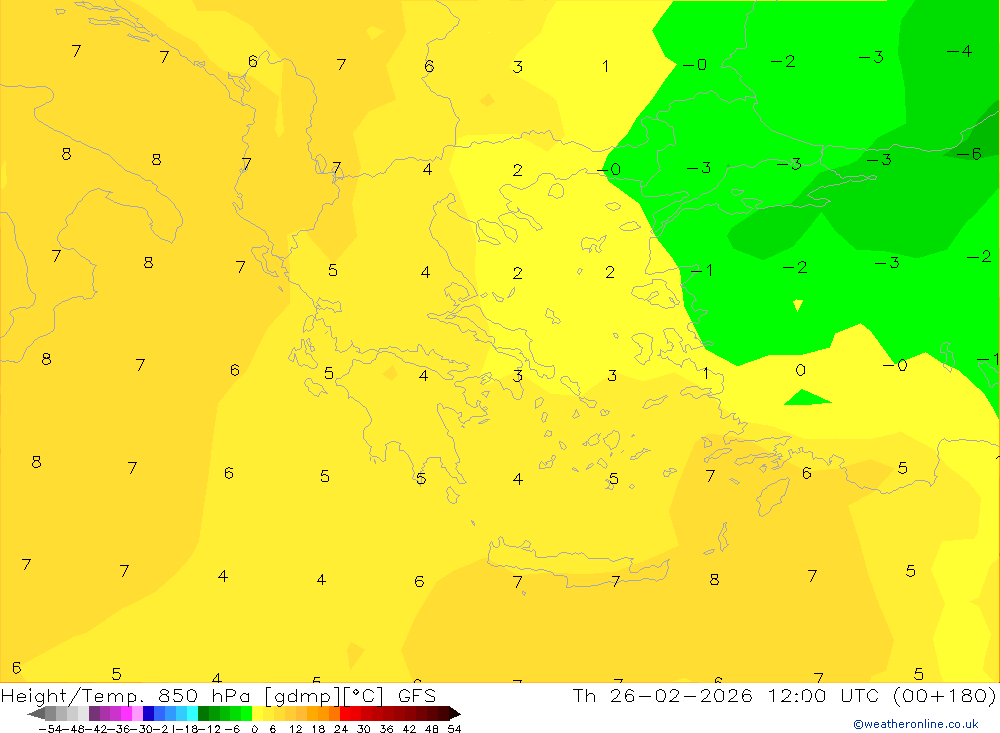
Task: Pick the darkest green legend swatch
Action: pyautogui.click(x=203, y=713)
